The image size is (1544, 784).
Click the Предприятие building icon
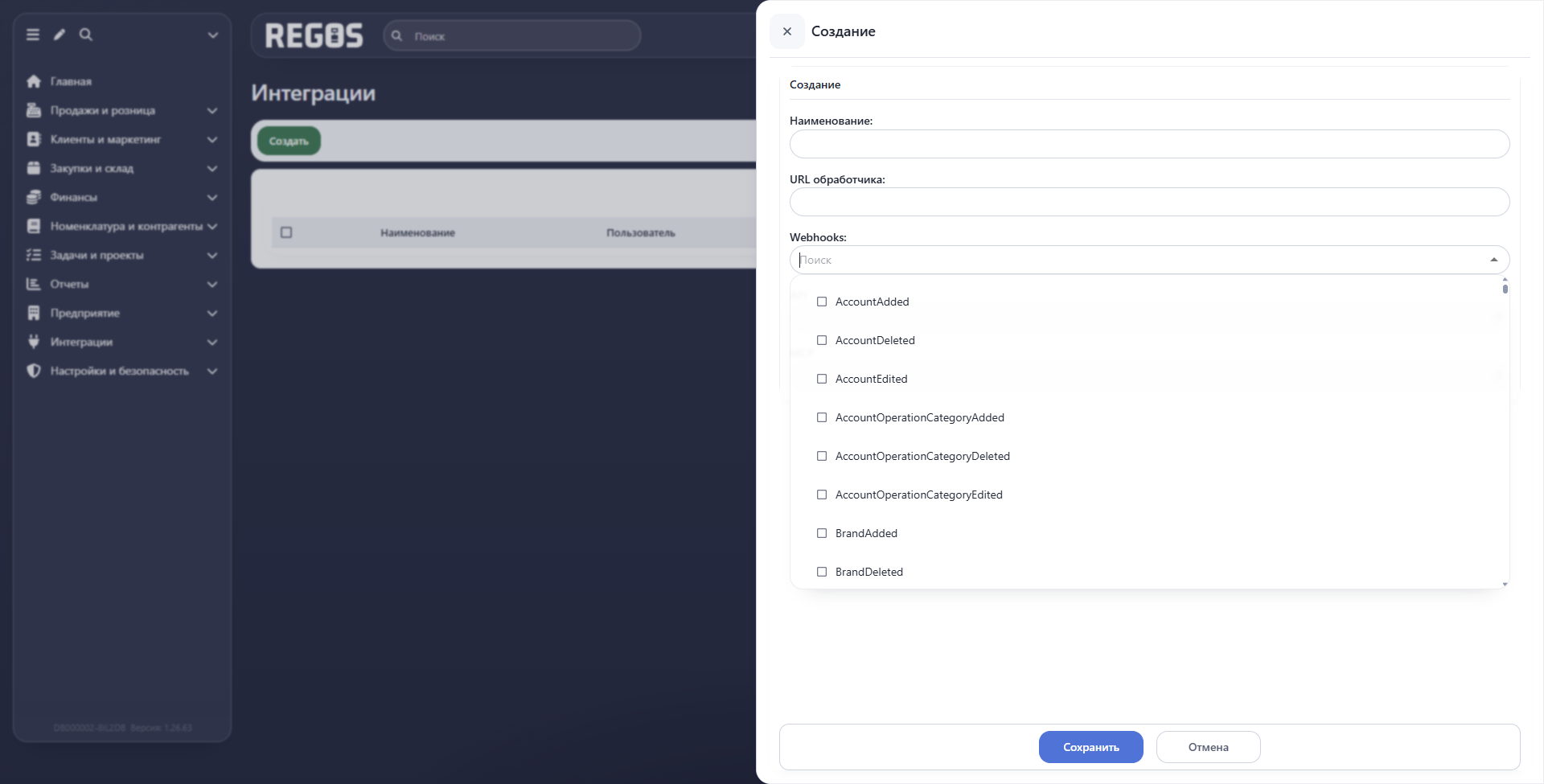click(34, 313)
